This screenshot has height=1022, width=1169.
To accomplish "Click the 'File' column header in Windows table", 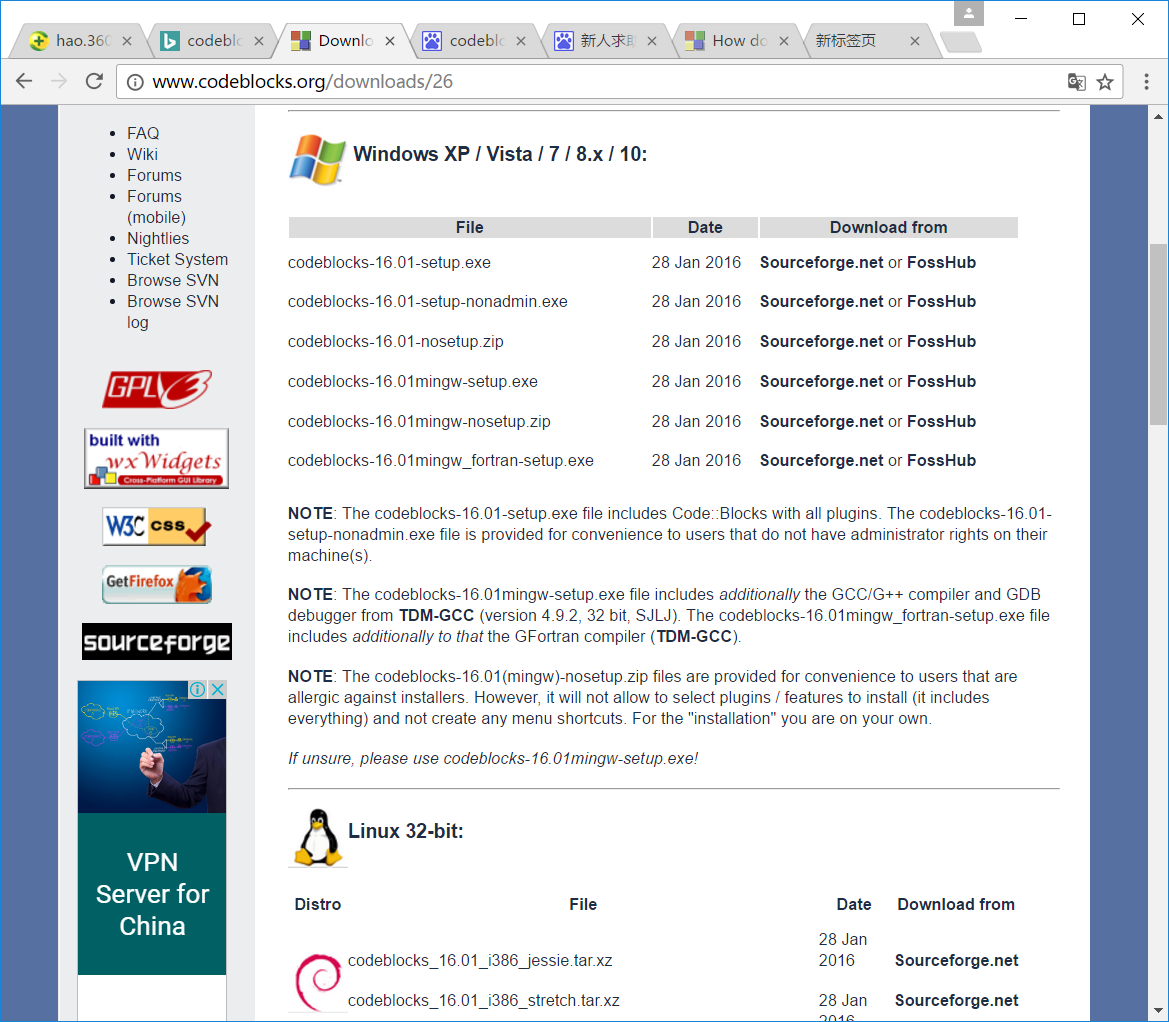I will 470,227.
